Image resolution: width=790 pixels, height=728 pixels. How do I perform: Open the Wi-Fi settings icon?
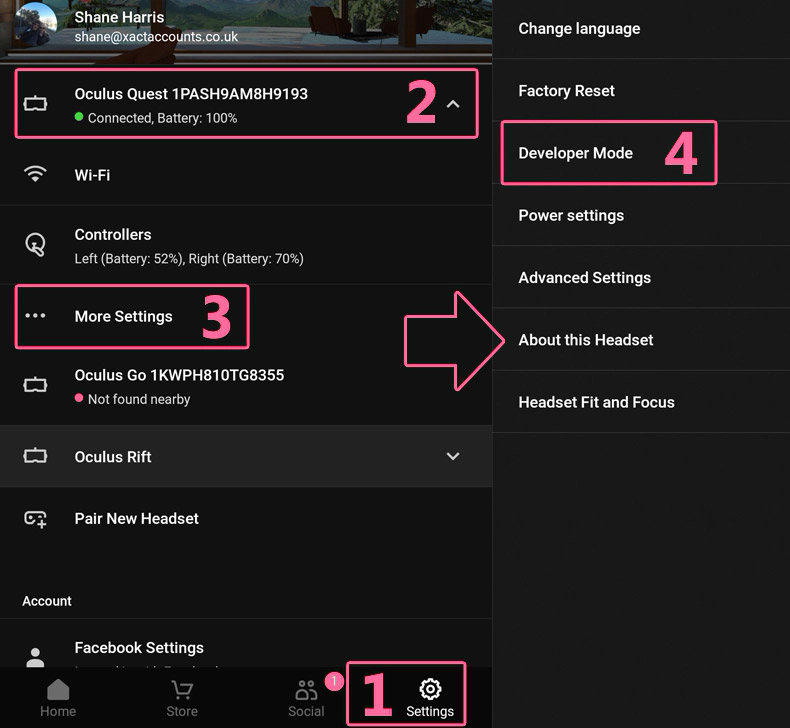[35, 174]
